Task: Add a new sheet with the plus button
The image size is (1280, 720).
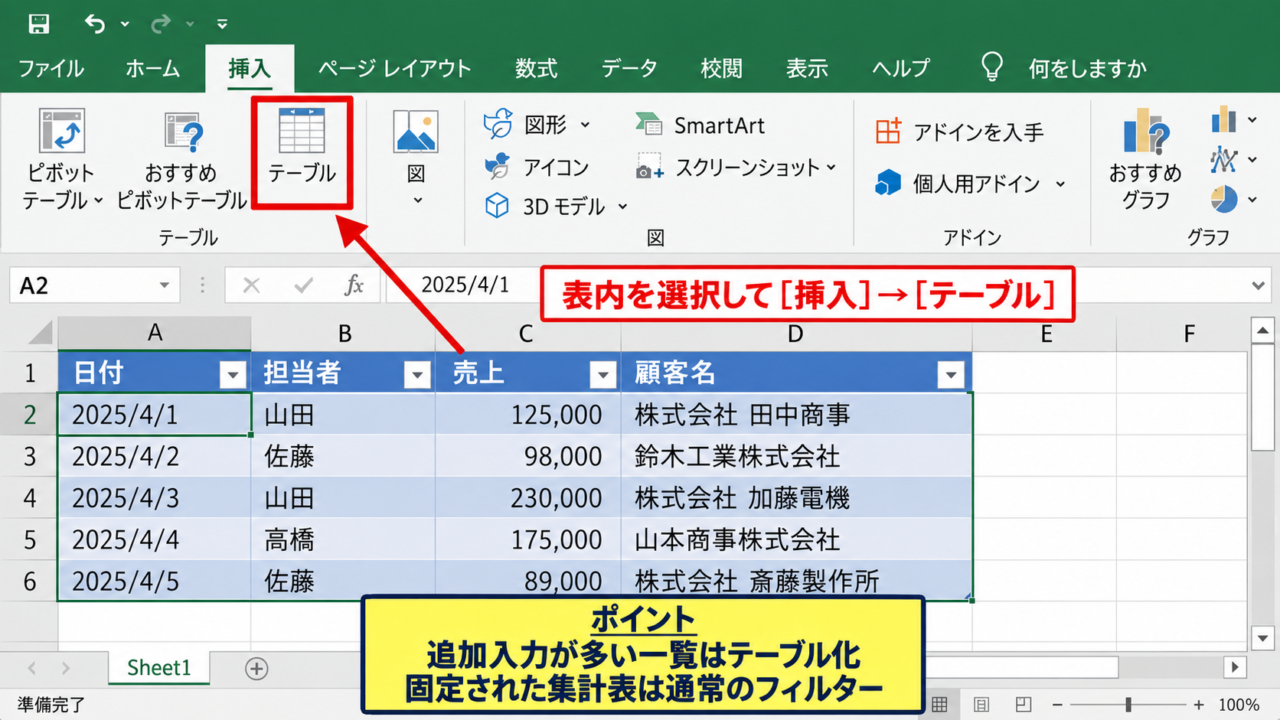Action: tap(256, 668)
